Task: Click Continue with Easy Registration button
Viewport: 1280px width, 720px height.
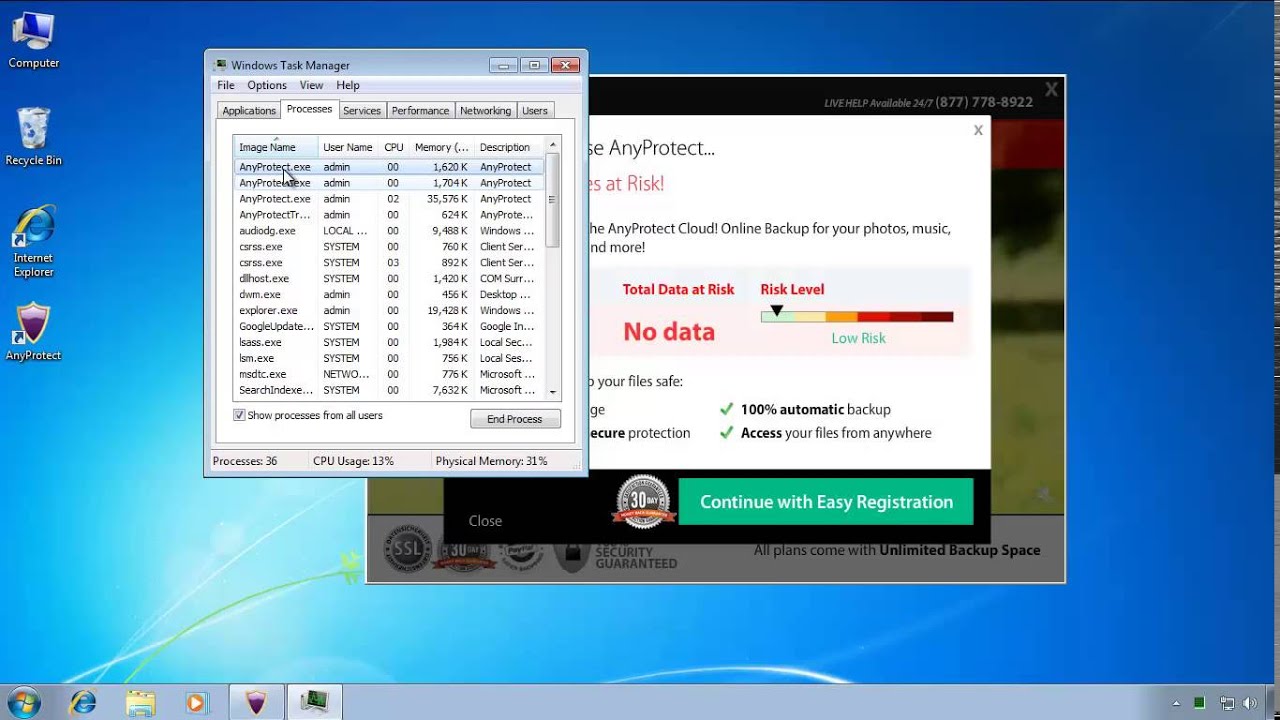Action: tap(826, 502)
